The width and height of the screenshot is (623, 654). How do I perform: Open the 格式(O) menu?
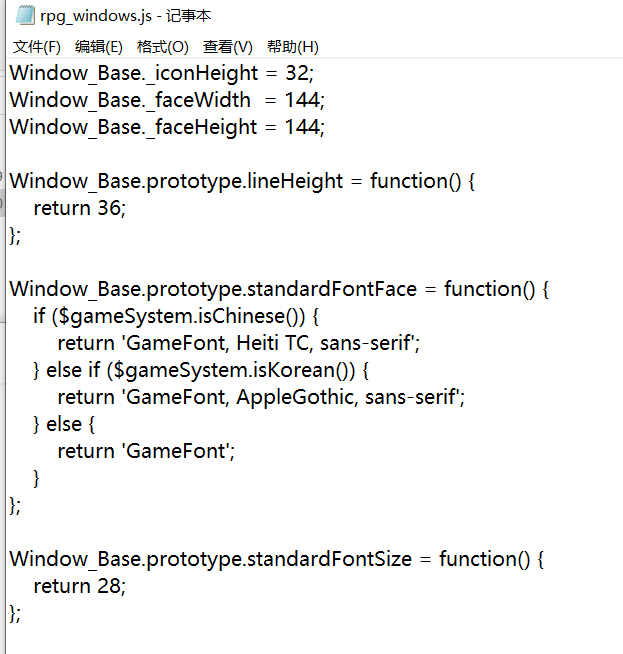163,47
